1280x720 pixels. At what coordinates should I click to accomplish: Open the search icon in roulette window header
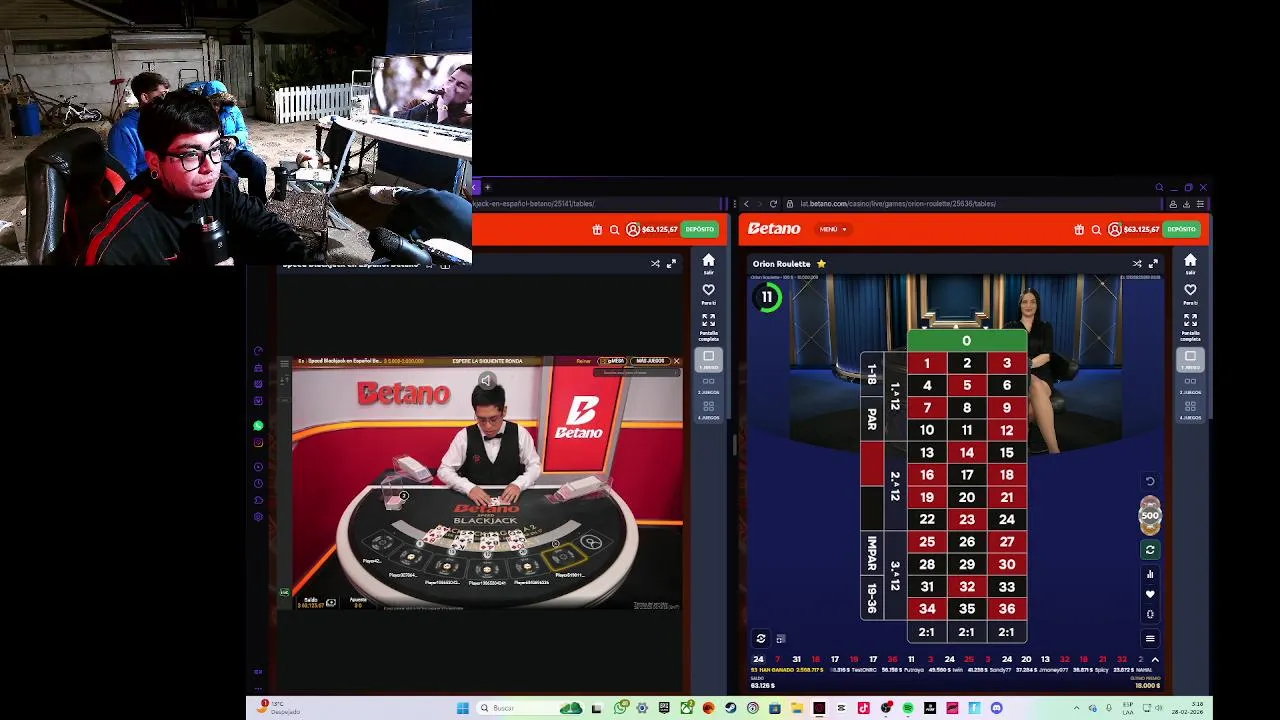(x=1096, y=229)
